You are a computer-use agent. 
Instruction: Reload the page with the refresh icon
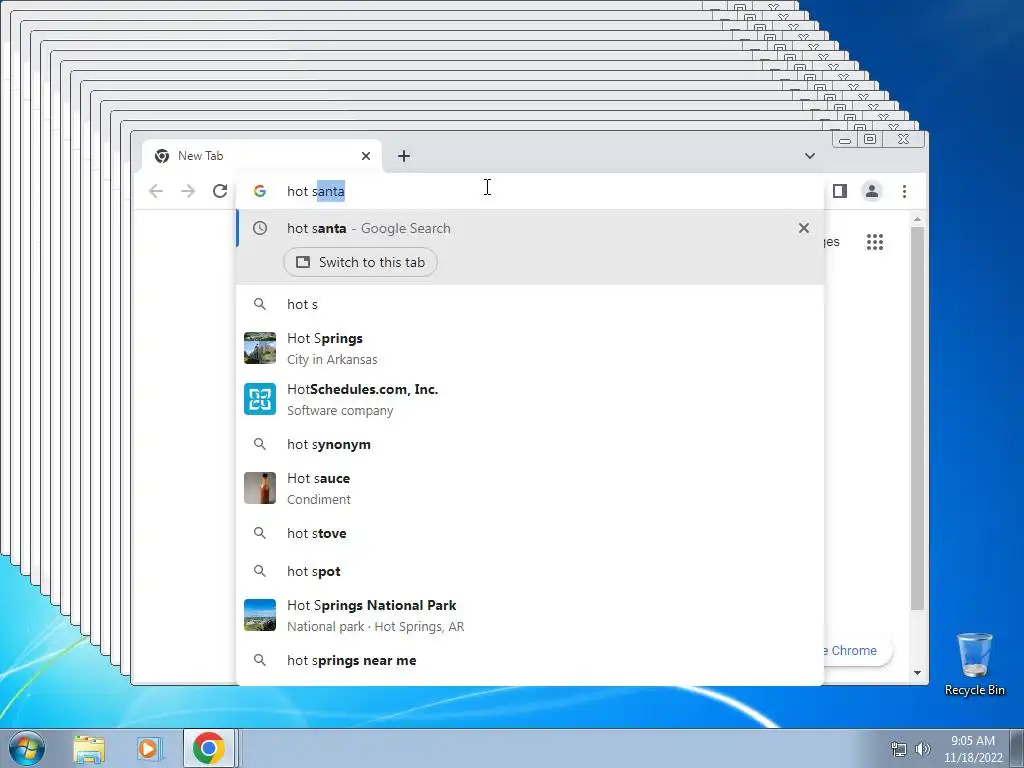coord(220,191)
